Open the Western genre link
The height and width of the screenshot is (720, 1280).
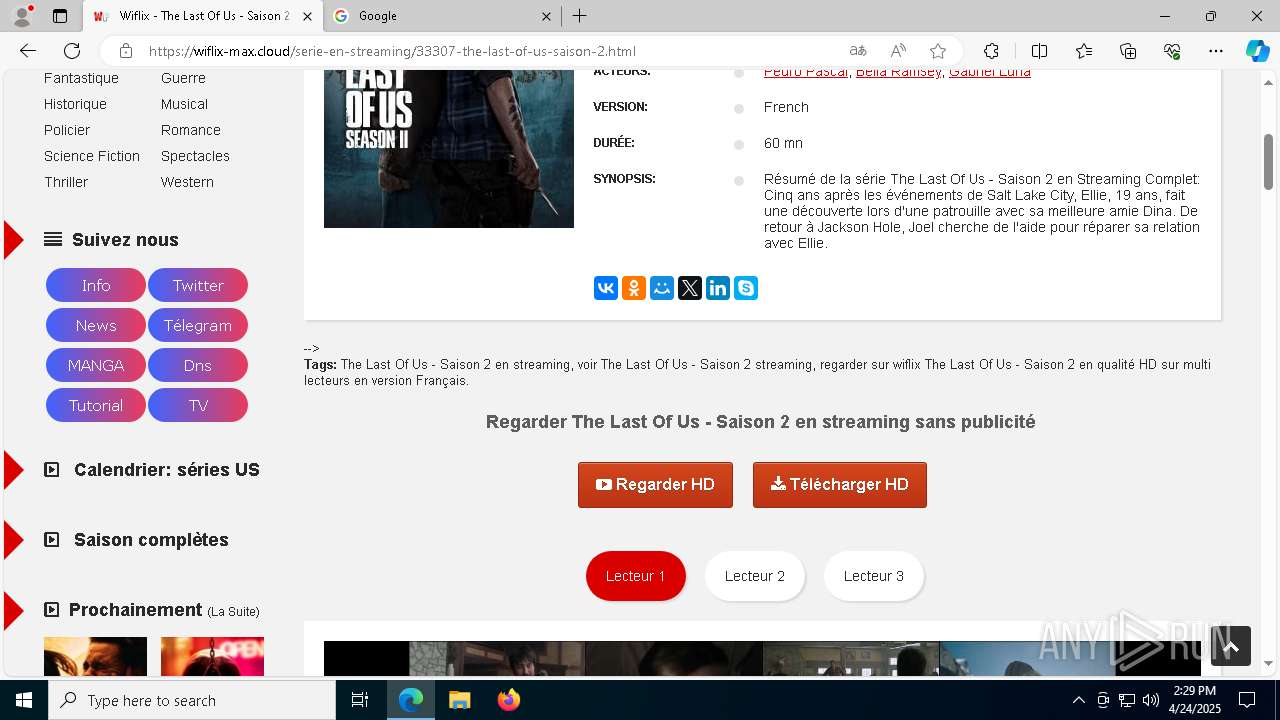coord(187,182)
